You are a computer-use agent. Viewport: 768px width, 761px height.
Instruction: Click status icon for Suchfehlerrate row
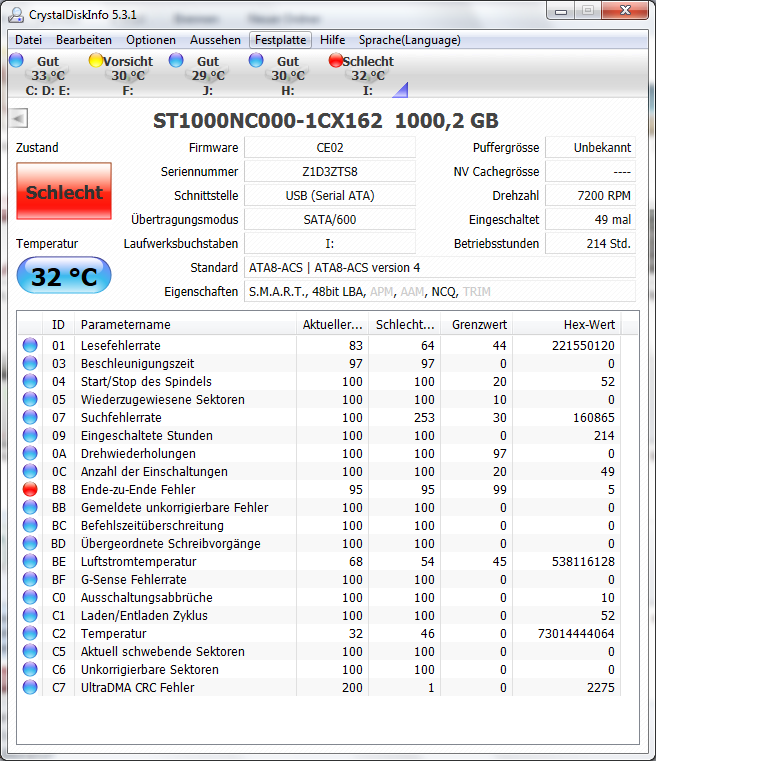click(30, 417)
